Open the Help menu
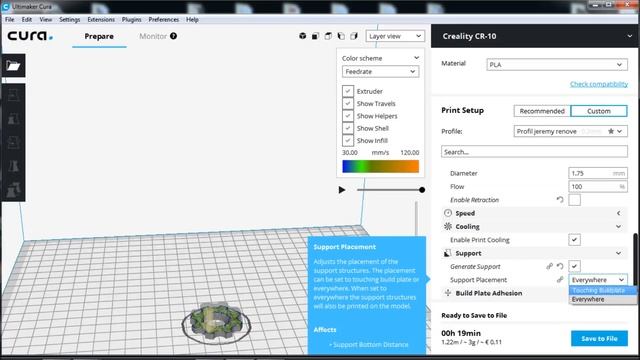The height and width of the screenshot is (360, 640). coord(192,19)
